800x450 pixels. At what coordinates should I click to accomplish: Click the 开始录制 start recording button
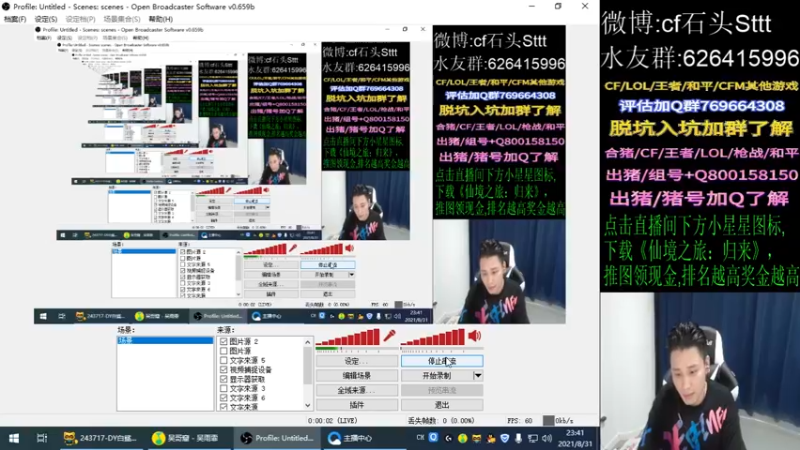[x=437, y=376]
